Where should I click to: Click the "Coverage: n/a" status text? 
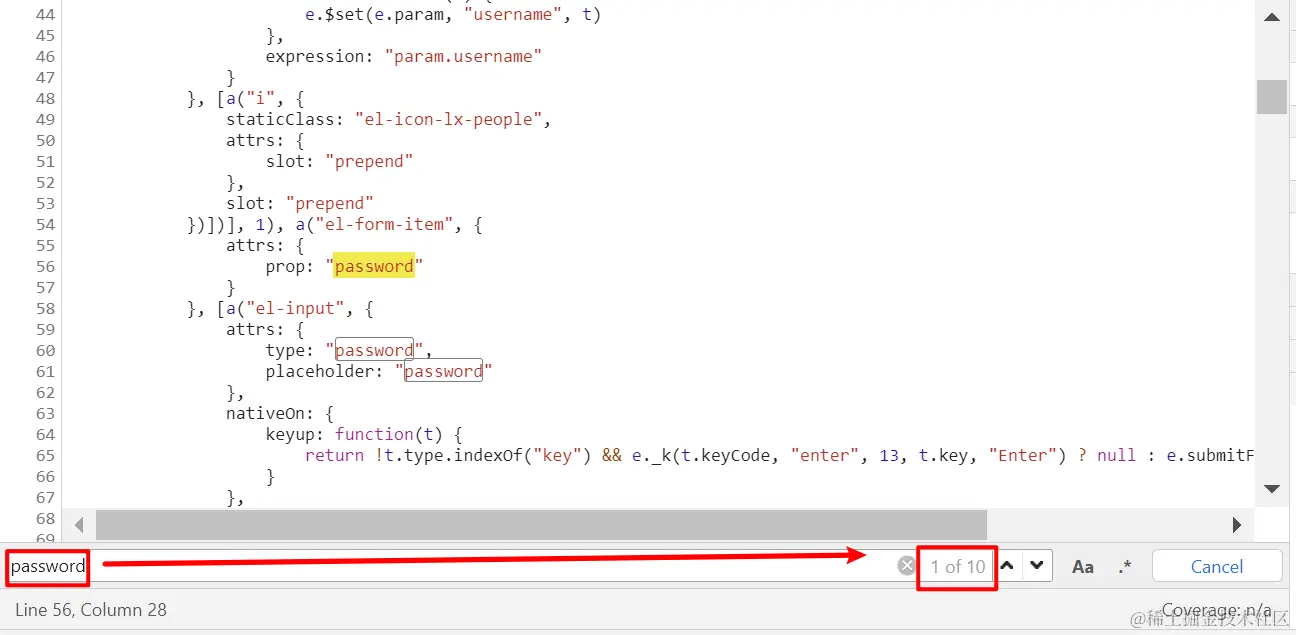click(x=1217, y=610)
